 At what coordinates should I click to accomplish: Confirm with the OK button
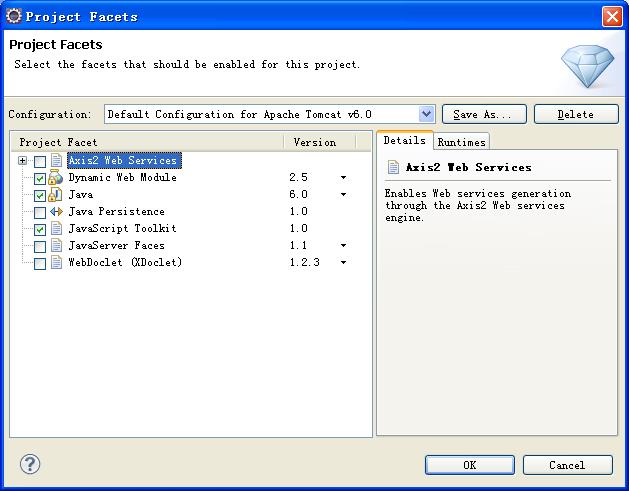tap(470, 465)
